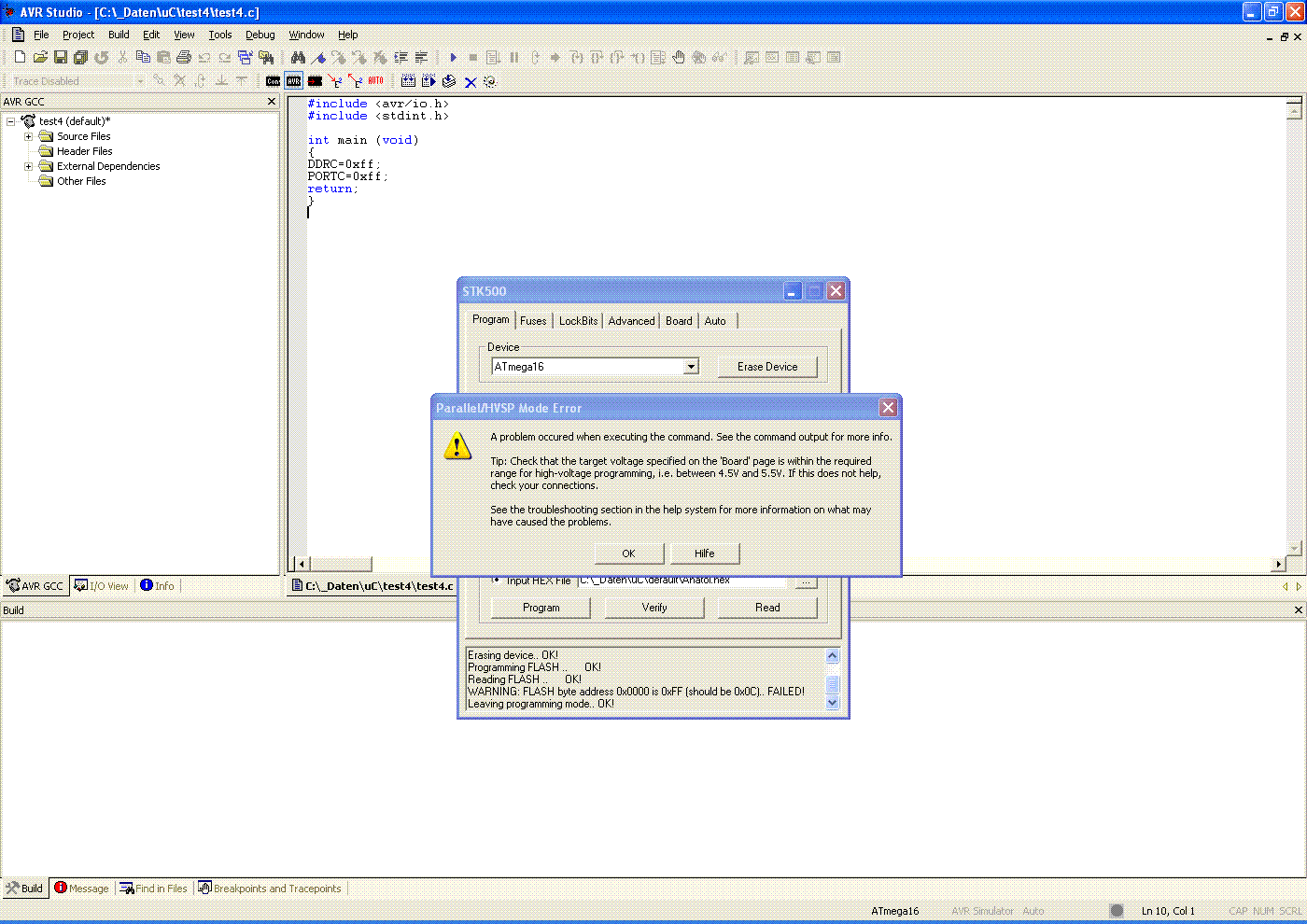Toggle bookmark flag icon in toolbar
Image resolution: width=1307 pixels, height=924 pixels.
318,58
